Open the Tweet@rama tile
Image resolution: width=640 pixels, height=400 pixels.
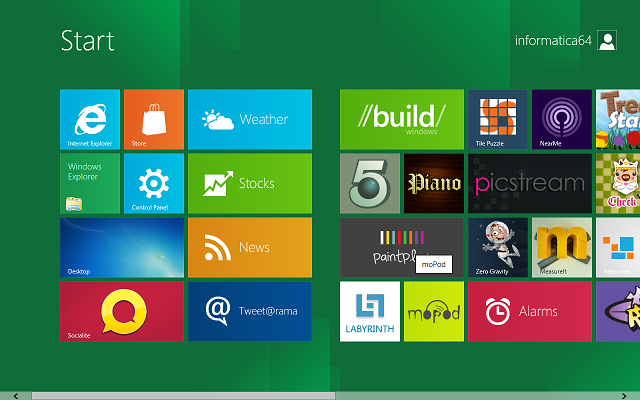point(250,311)
